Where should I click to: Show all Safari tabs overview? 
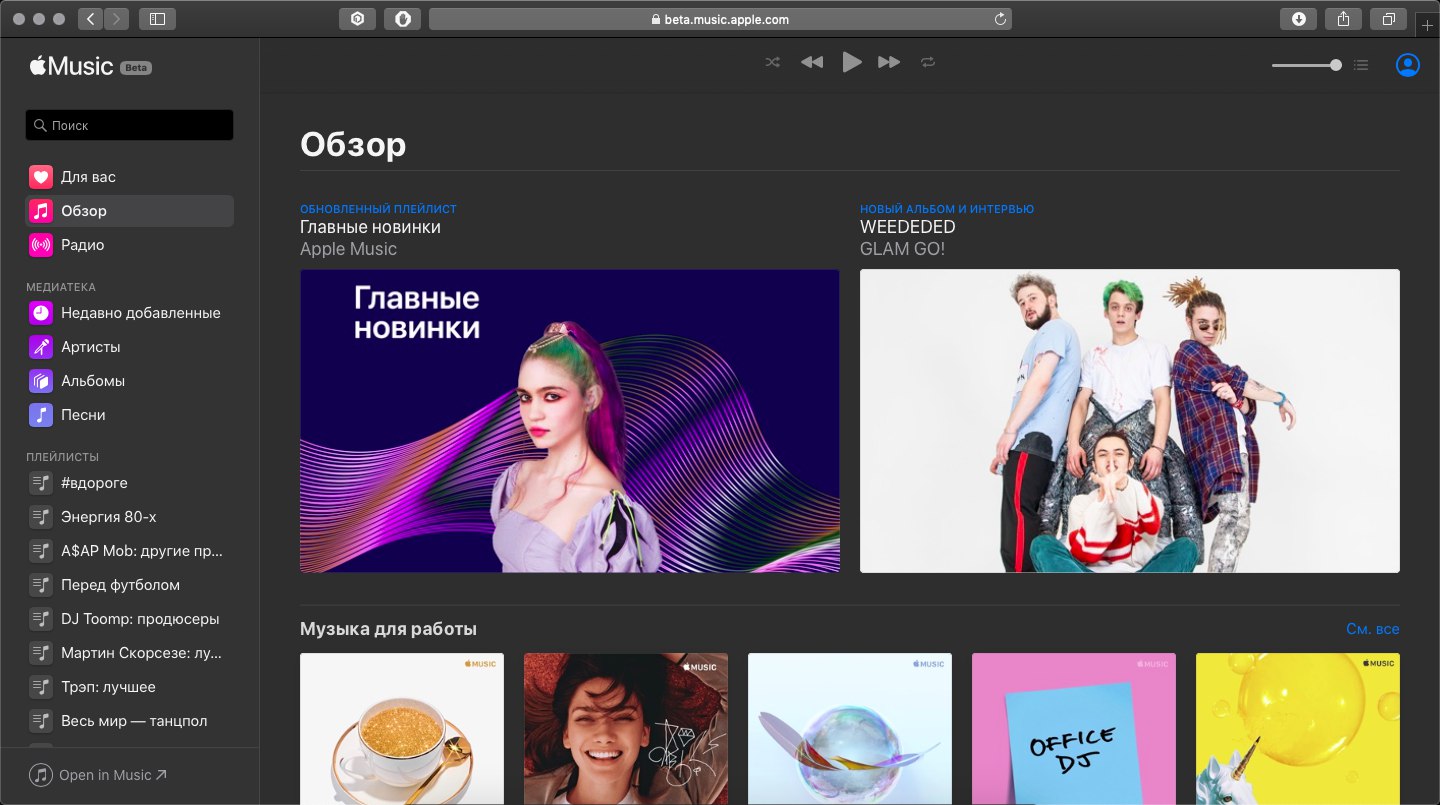click(1390, 18)
